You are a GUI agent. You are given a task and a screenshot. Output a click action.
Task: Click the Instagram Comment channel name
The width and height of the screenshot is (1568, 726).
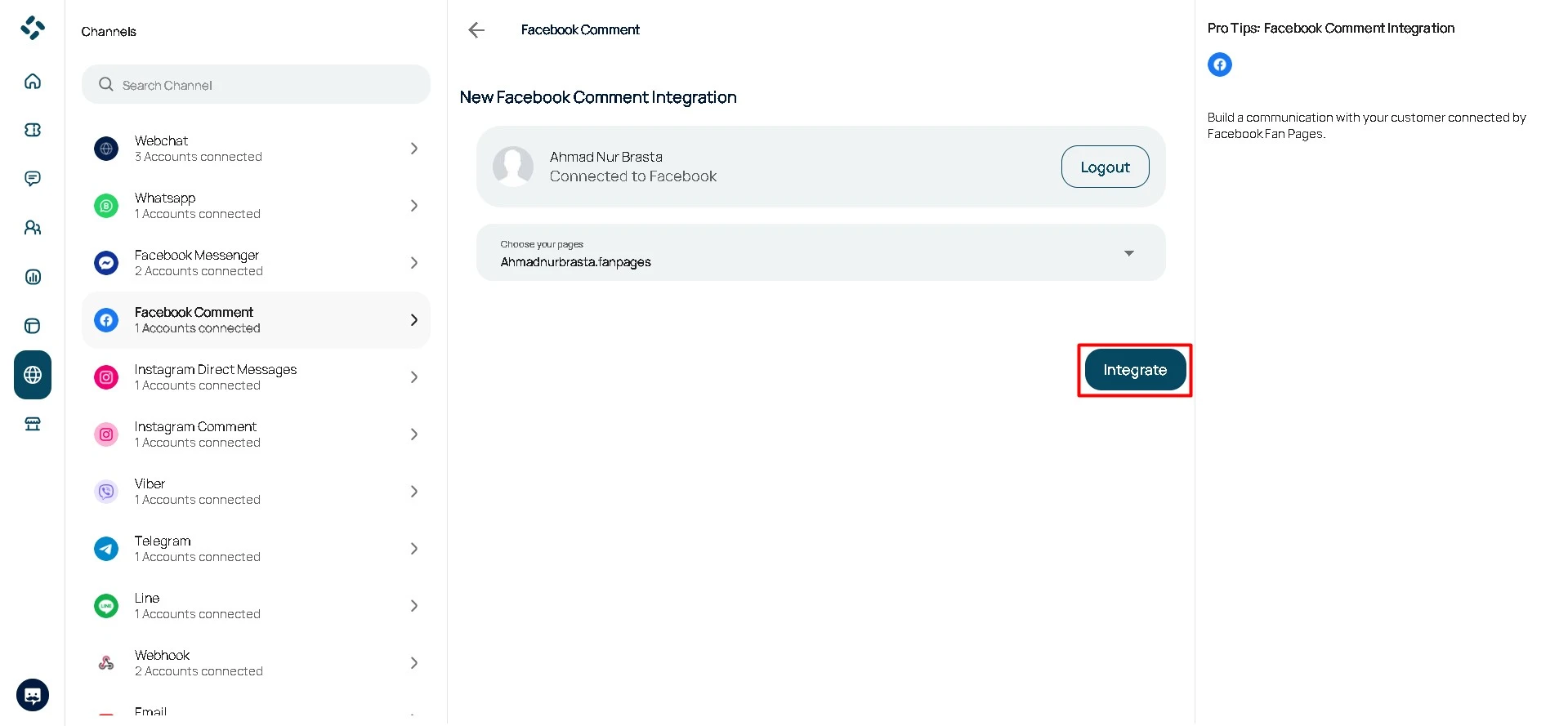coord(195,427)
